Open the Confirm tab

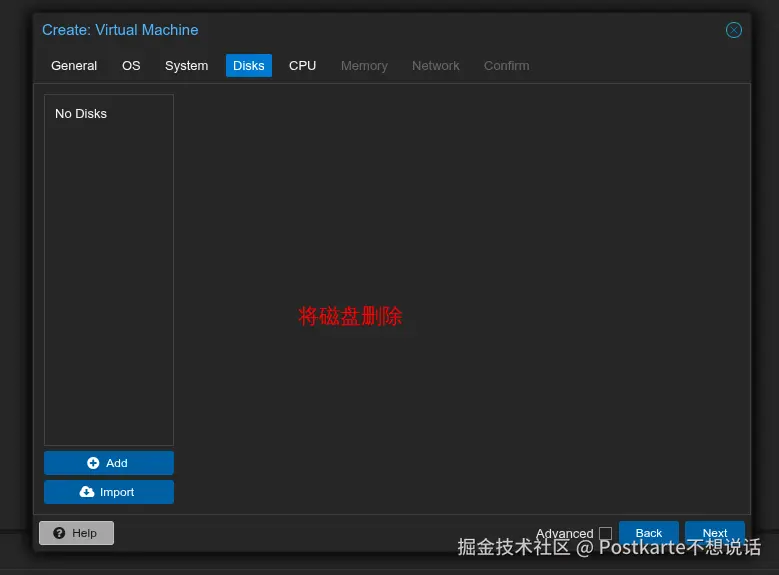(x=507, y=66)
